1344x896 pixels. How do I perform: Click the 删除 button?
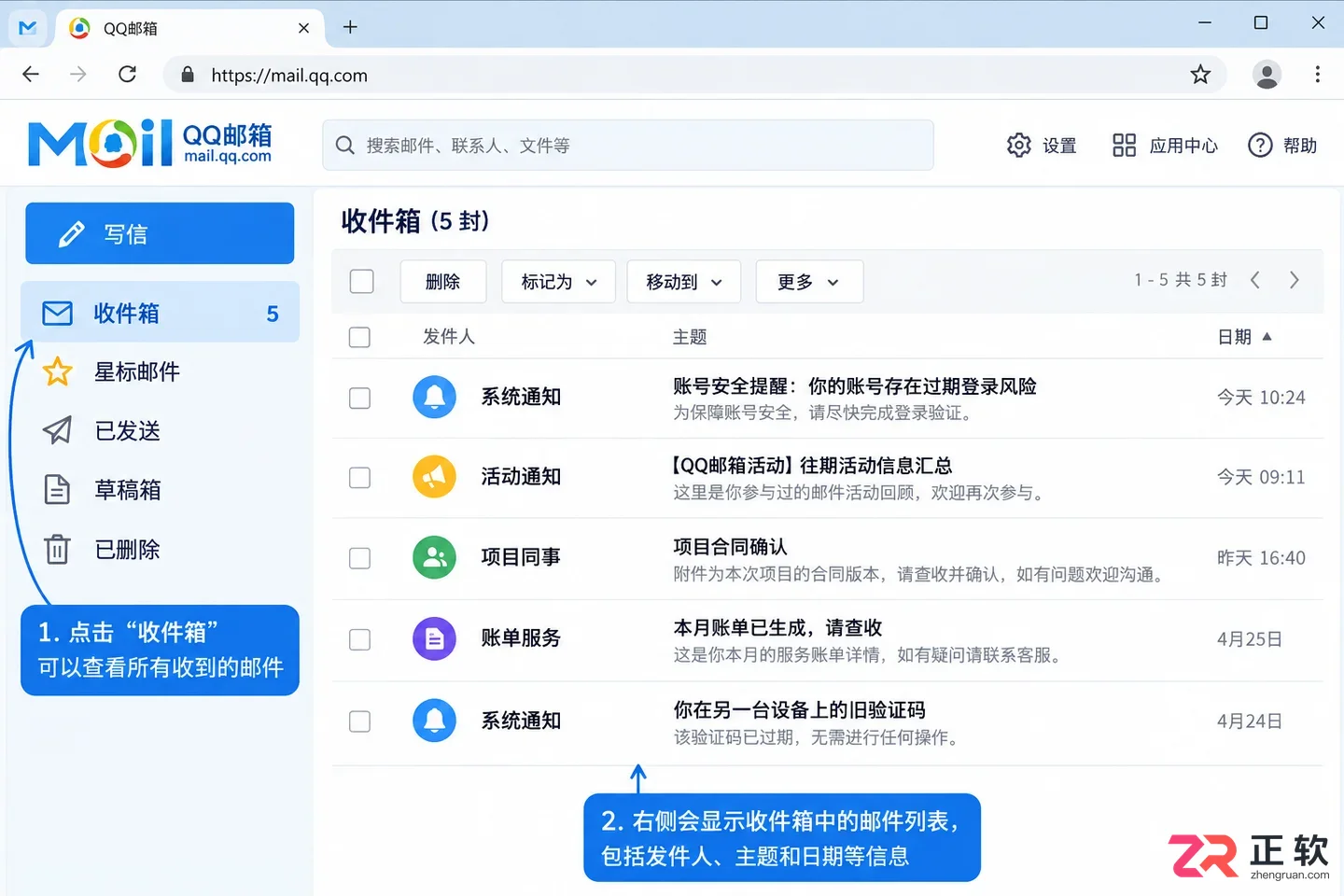[x=443, y=282]
